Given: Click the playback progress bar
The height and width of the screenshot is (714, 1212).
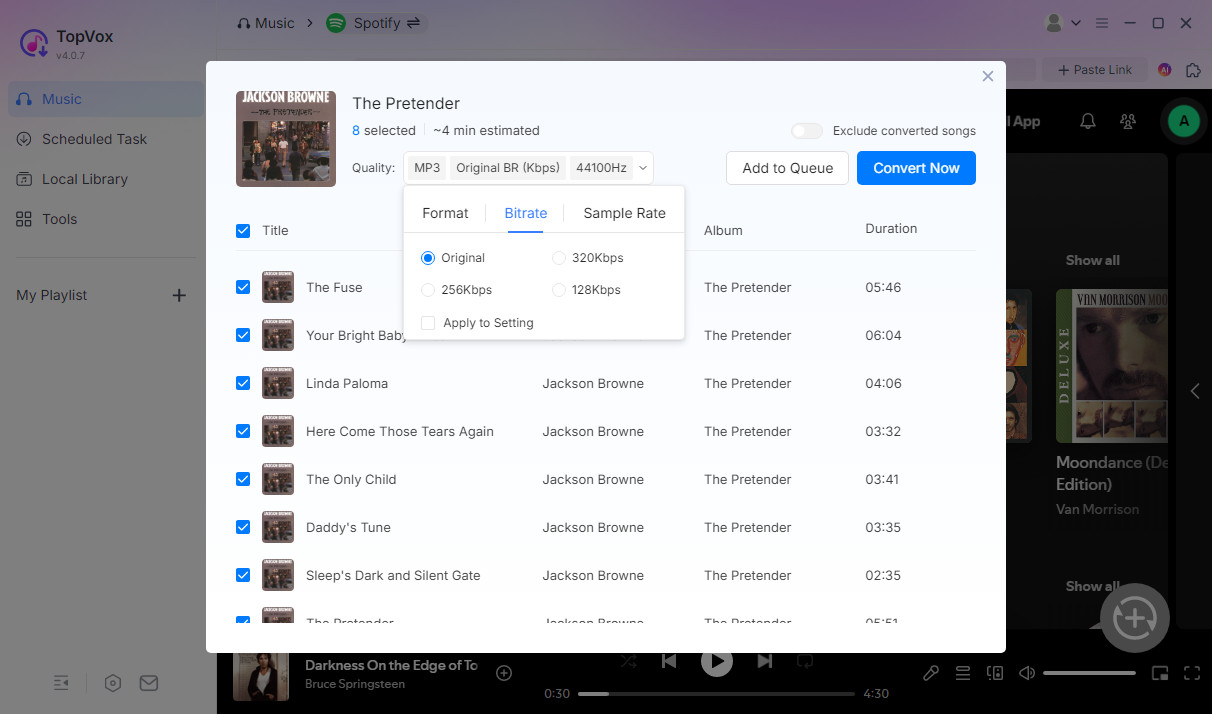Looking at the screenshot, I should pyautogui.click(x=716, y=693).
